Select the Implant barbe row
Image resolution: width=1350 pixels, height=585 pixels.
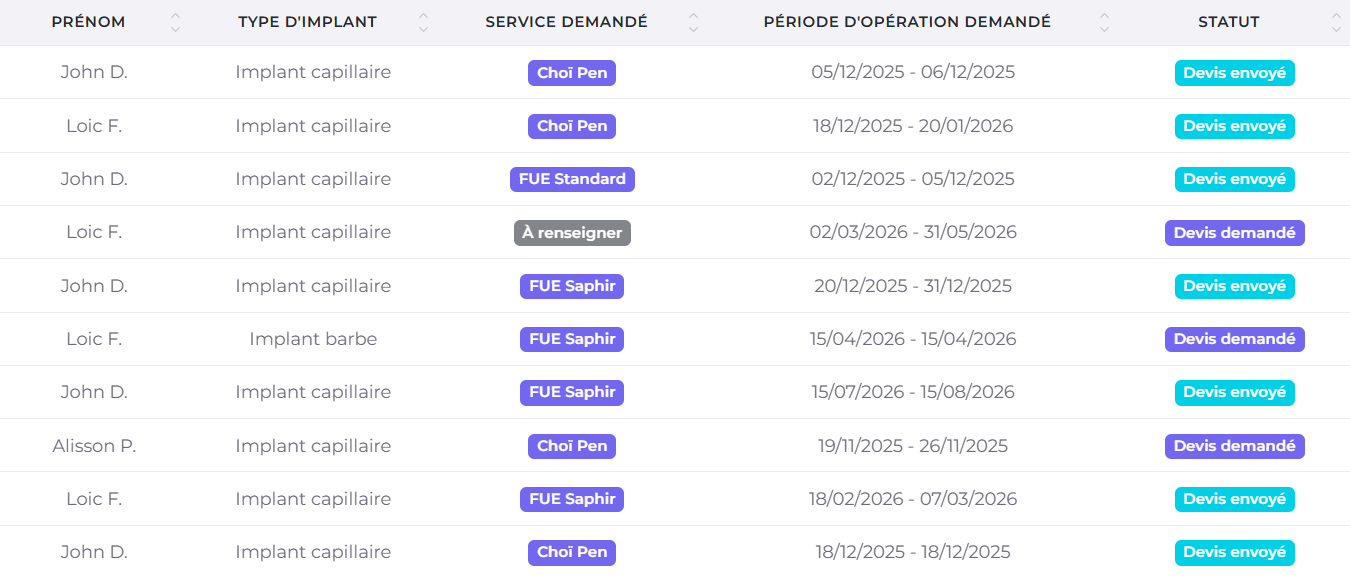(x=313, y=339)
